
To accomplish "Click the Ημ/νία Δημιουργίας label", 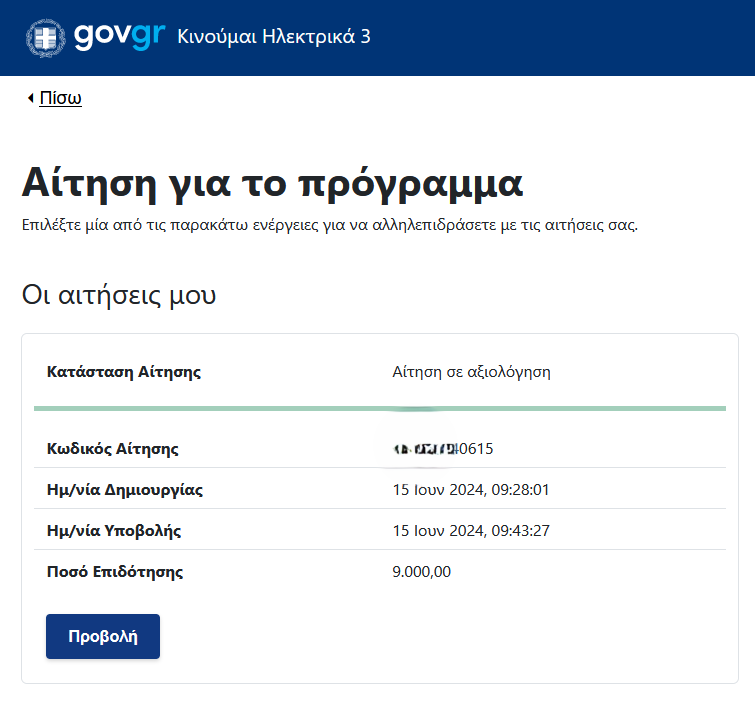I will point(125,490).
